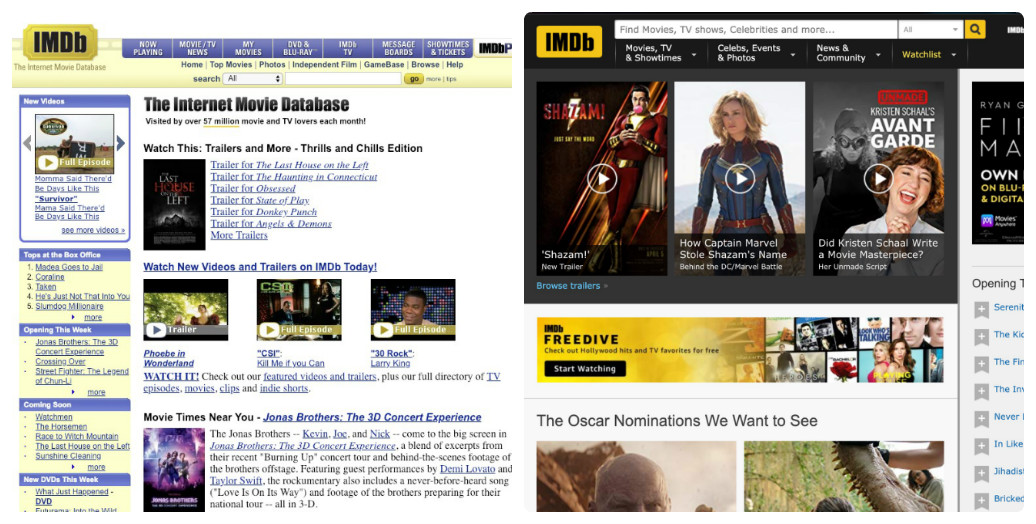Open the Now Playing tab
This screenshot has height=524, width=1036.
(x=148, y=48)
